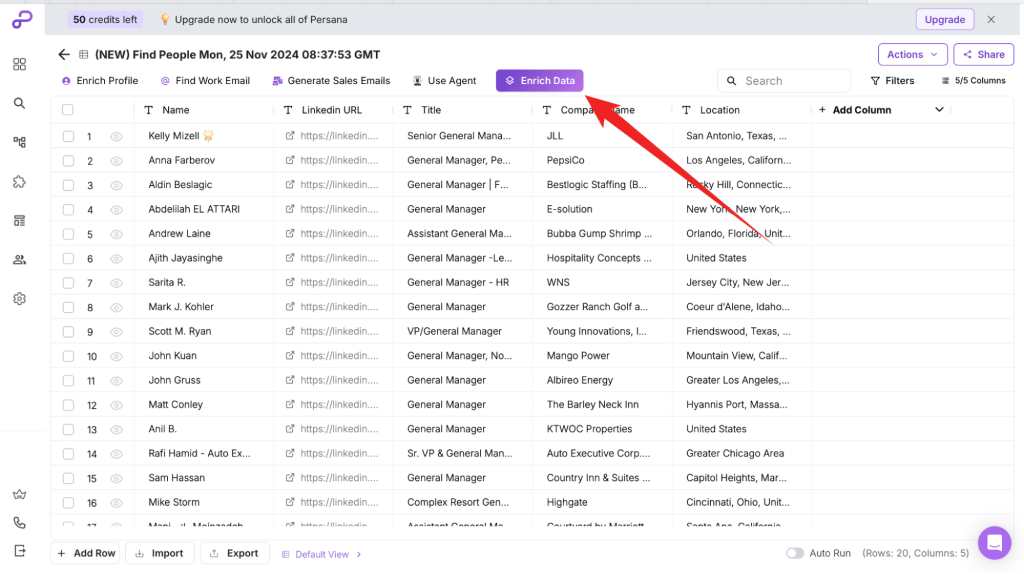Click the Share button
The width and height of the screenshot is (1024, 574).
984,55
